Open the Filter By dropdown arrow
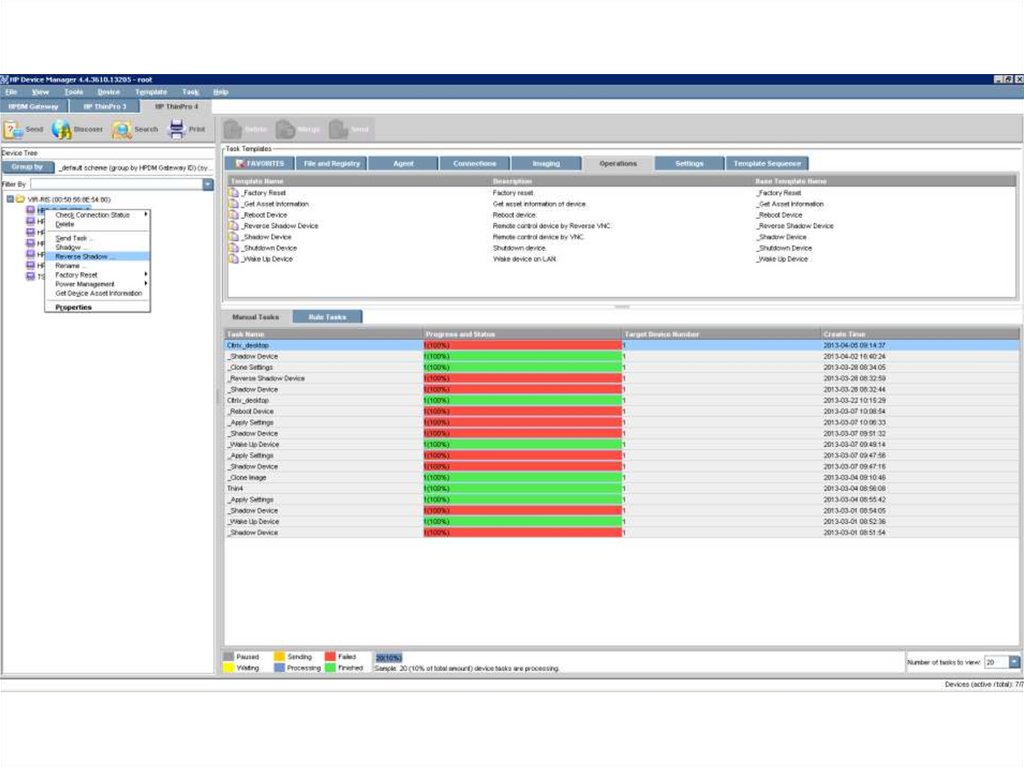The width and height of the screenshot is (1024, 767). 208,185
